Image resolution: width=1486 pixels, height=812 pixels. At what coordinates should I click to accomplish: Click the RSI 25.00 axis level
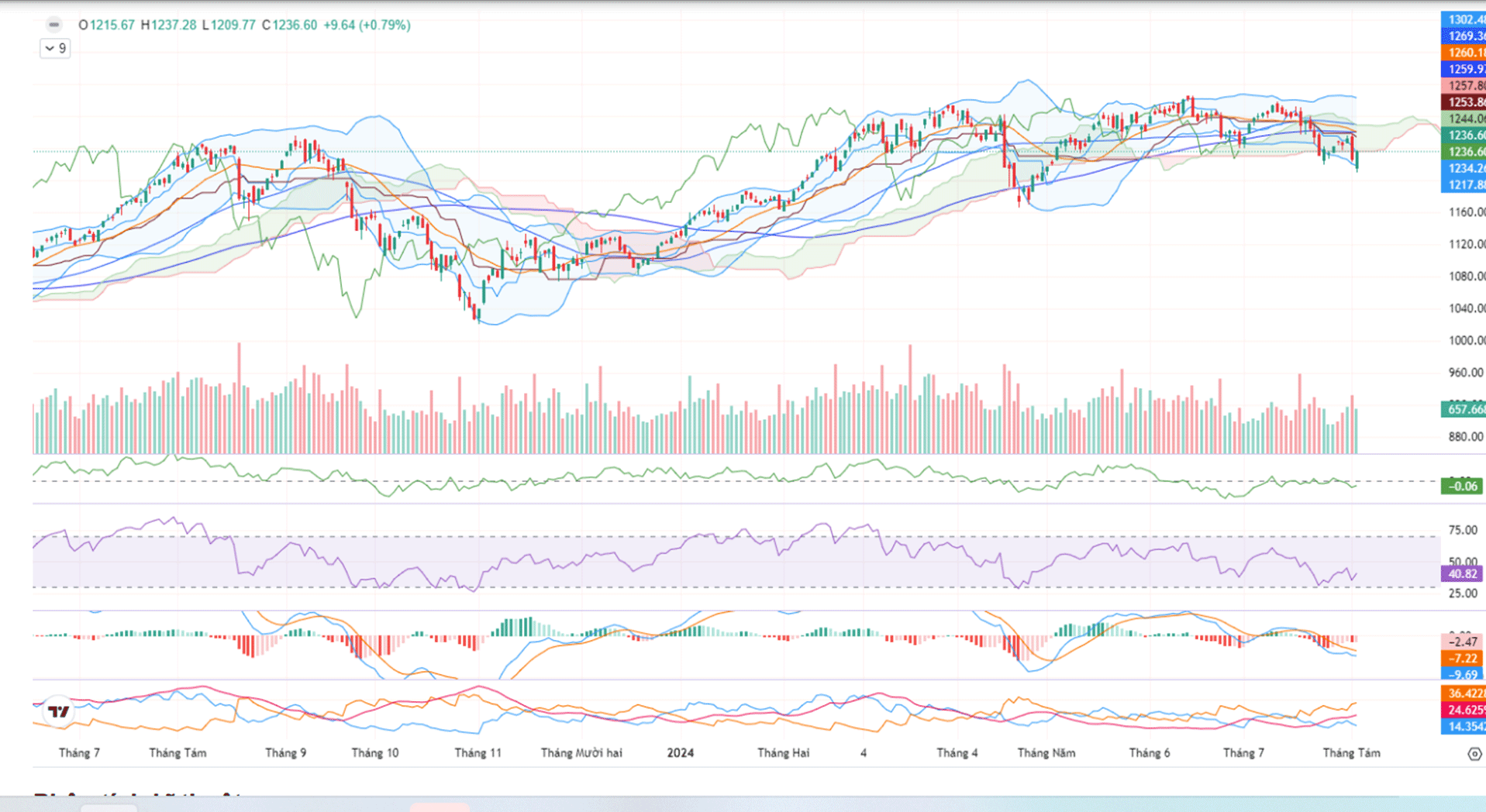1464,594
